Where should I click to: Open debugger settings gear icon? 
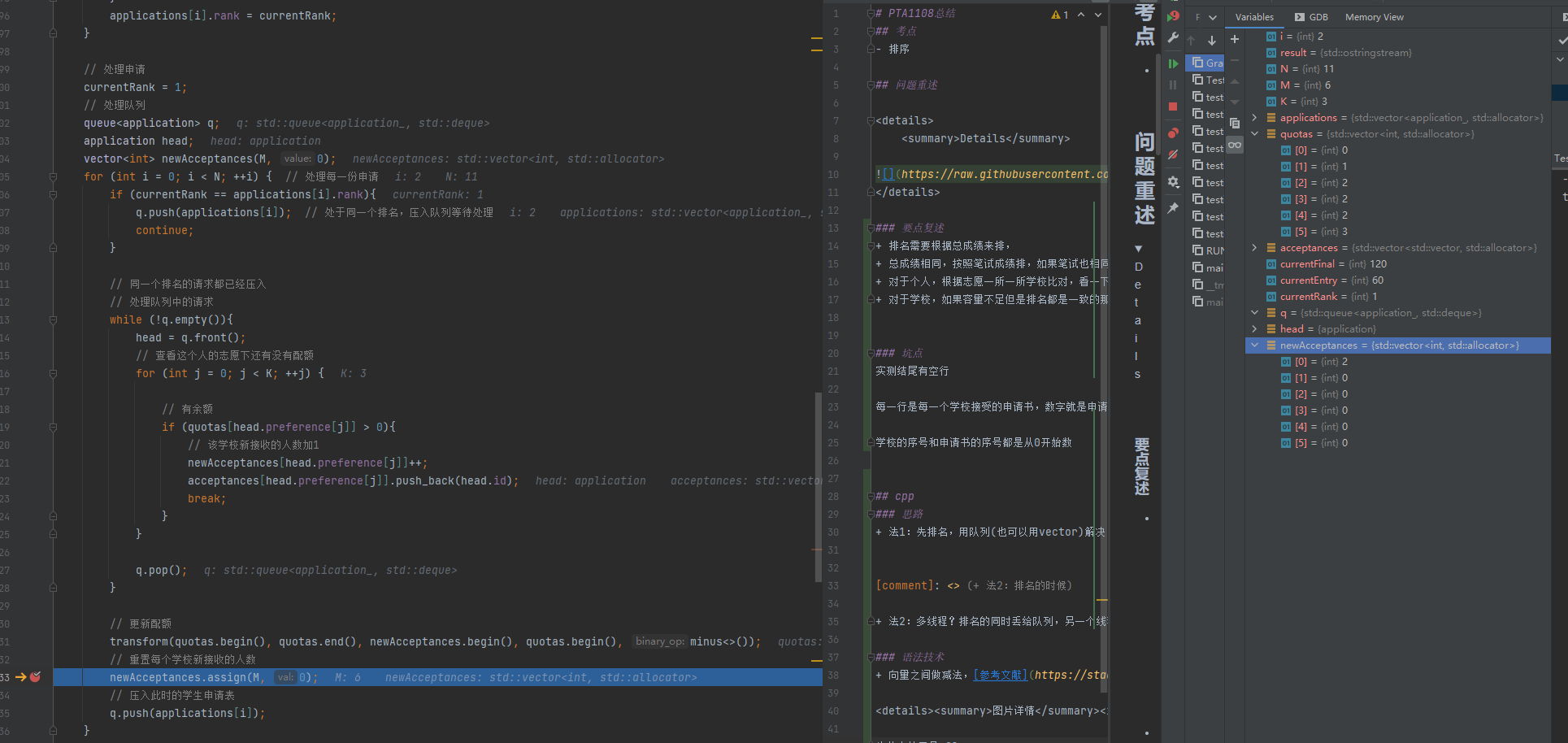[x=1173, y=182]
